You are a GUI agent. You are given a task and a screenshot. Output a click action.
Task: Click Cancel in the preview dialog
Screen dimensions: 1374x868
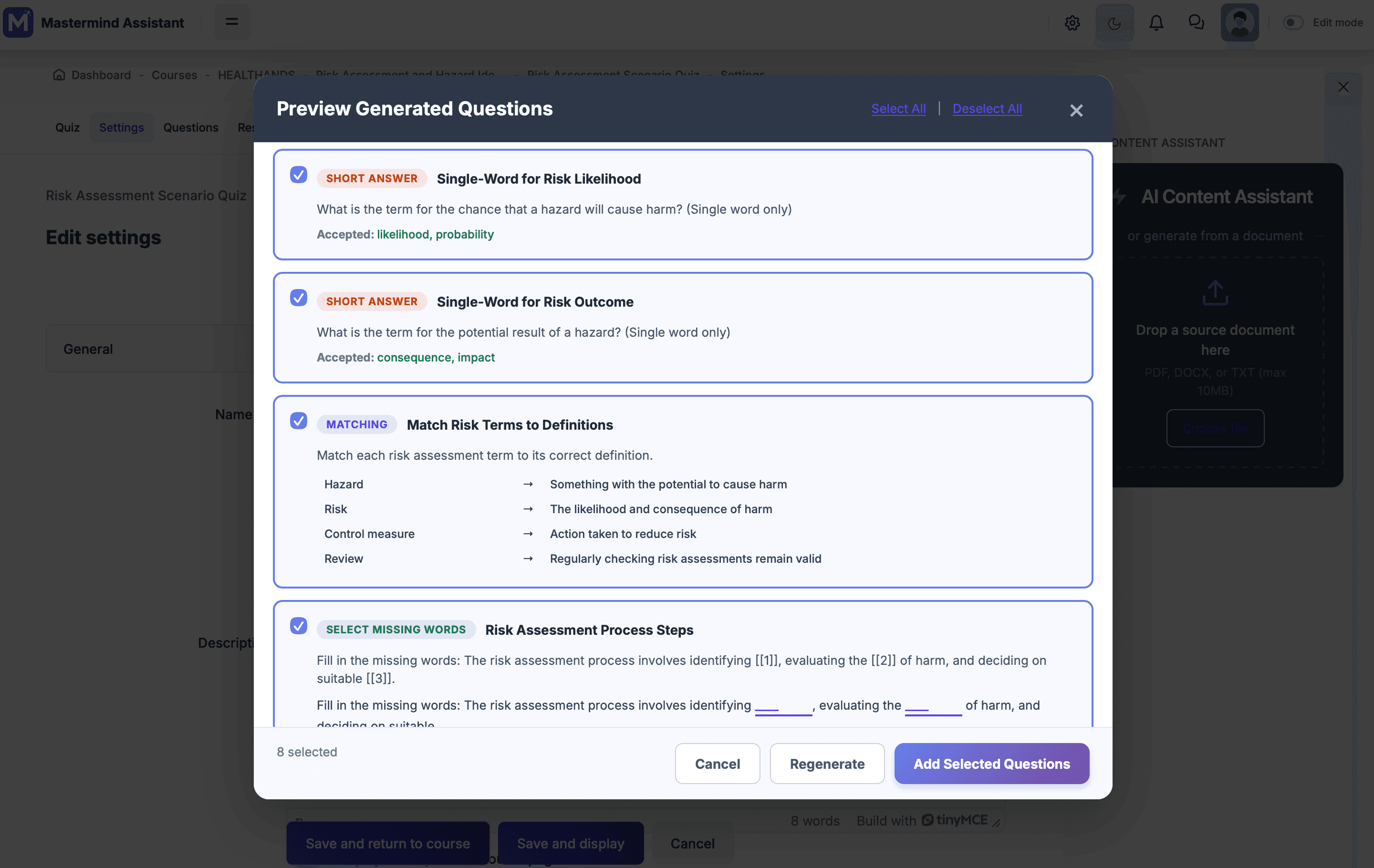(717, 764)
